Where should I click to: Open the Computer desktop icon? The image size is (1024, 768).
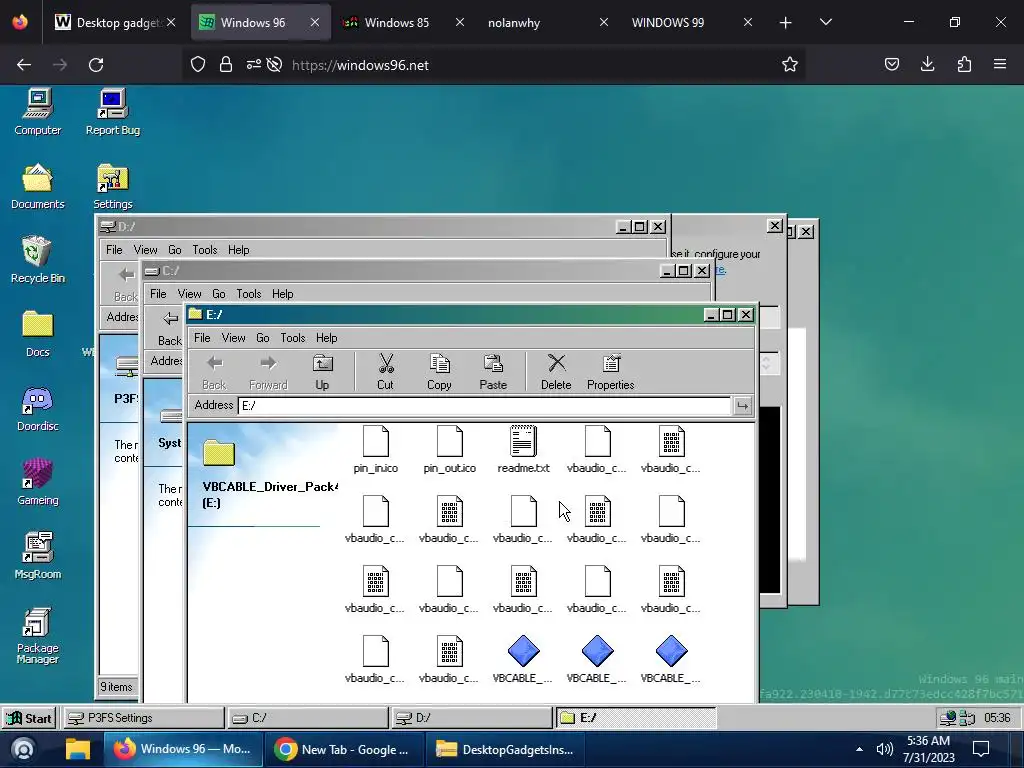pyautogui.click(x=38, y=112)
